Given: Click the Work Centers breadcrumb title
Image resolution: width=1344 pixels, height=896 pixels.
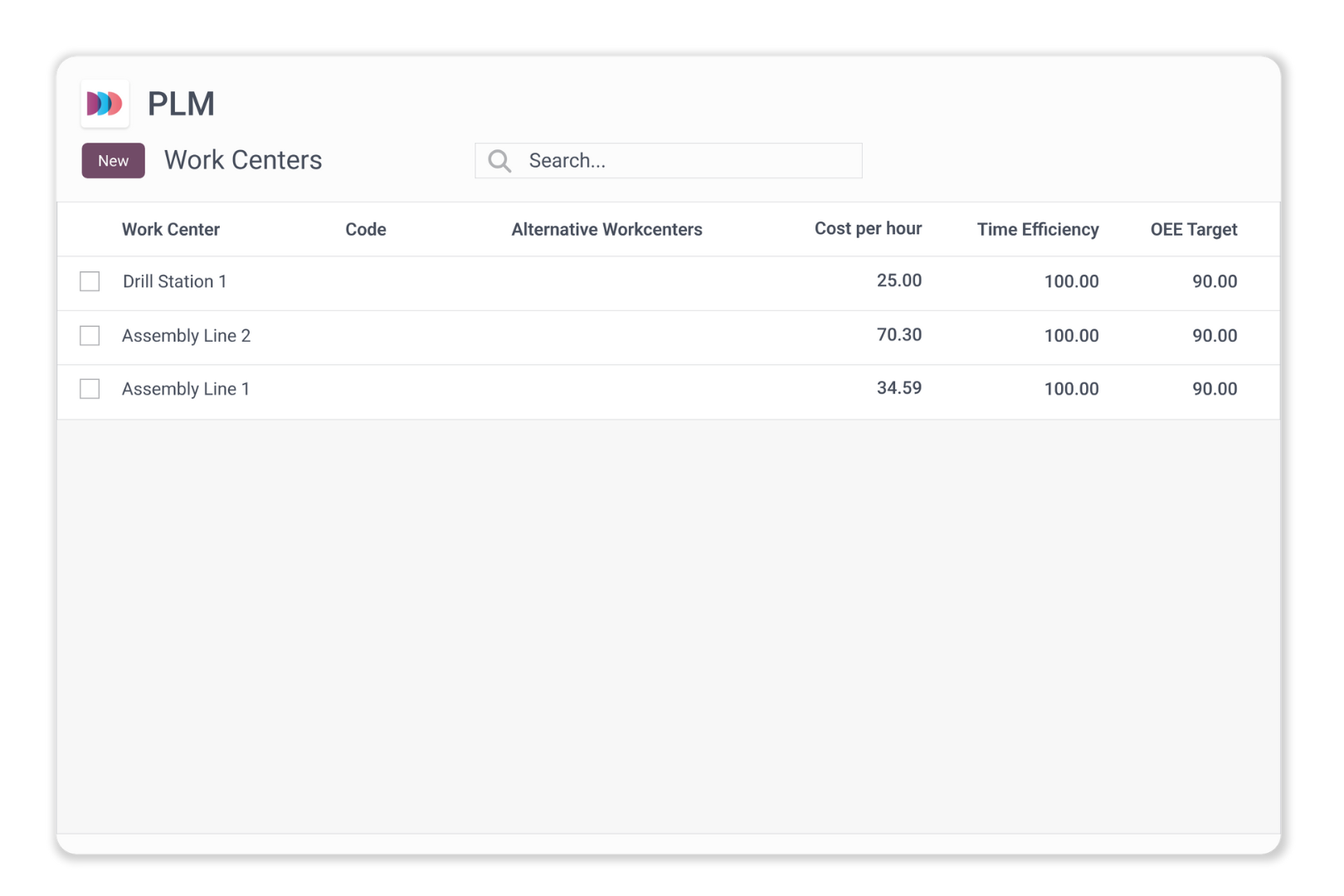Looking at the screenshot, I should click(243, 160).
